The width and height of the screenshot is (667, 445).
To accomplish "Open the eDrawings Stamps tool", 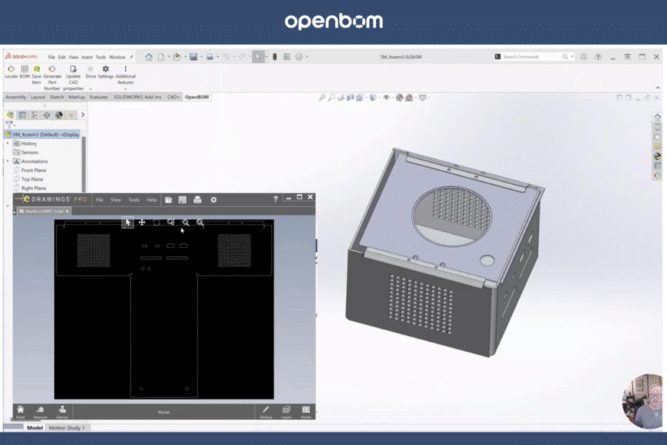I will pos(62,409).
